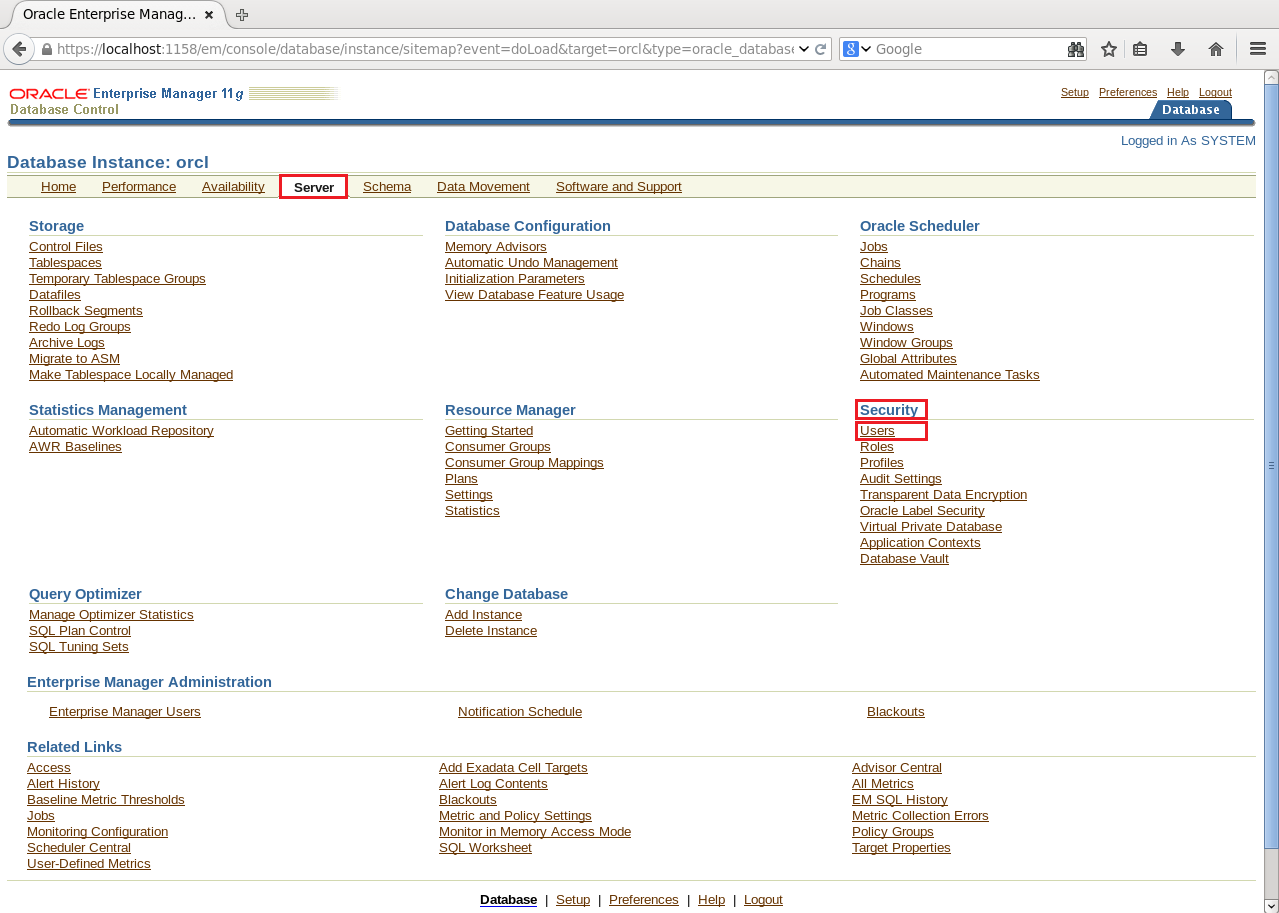
Task: Open View Database Feature Usage
Action: coord(534,295)
